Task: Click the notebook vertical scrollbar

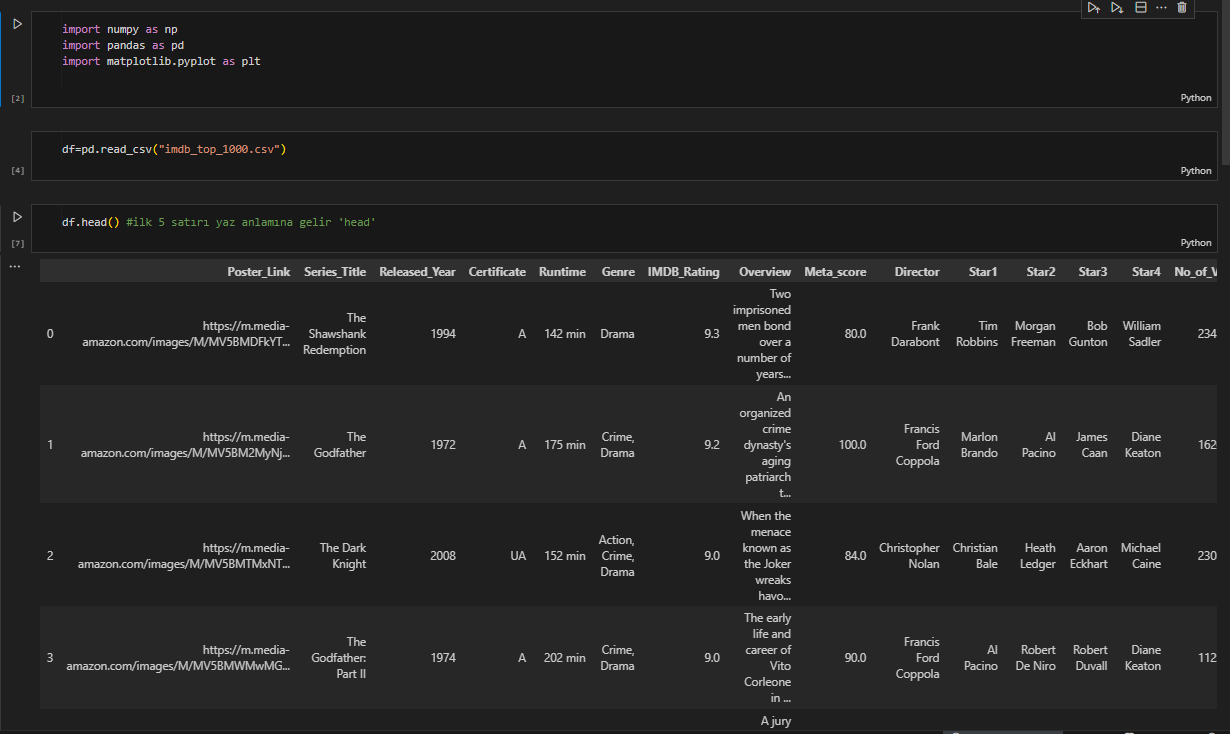Action: click(x=1225, y=80)
